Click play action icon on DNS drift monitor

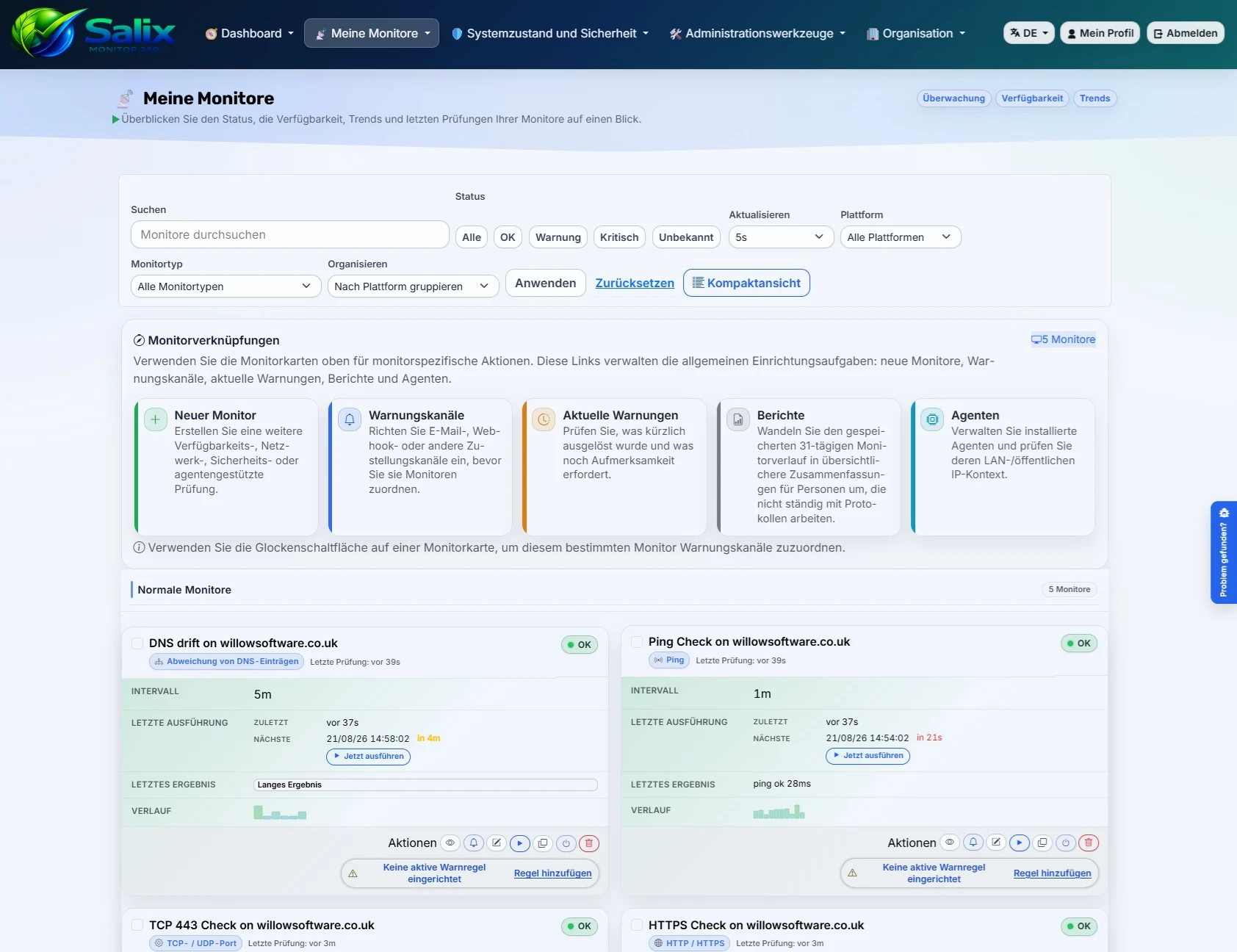[520, 843]
